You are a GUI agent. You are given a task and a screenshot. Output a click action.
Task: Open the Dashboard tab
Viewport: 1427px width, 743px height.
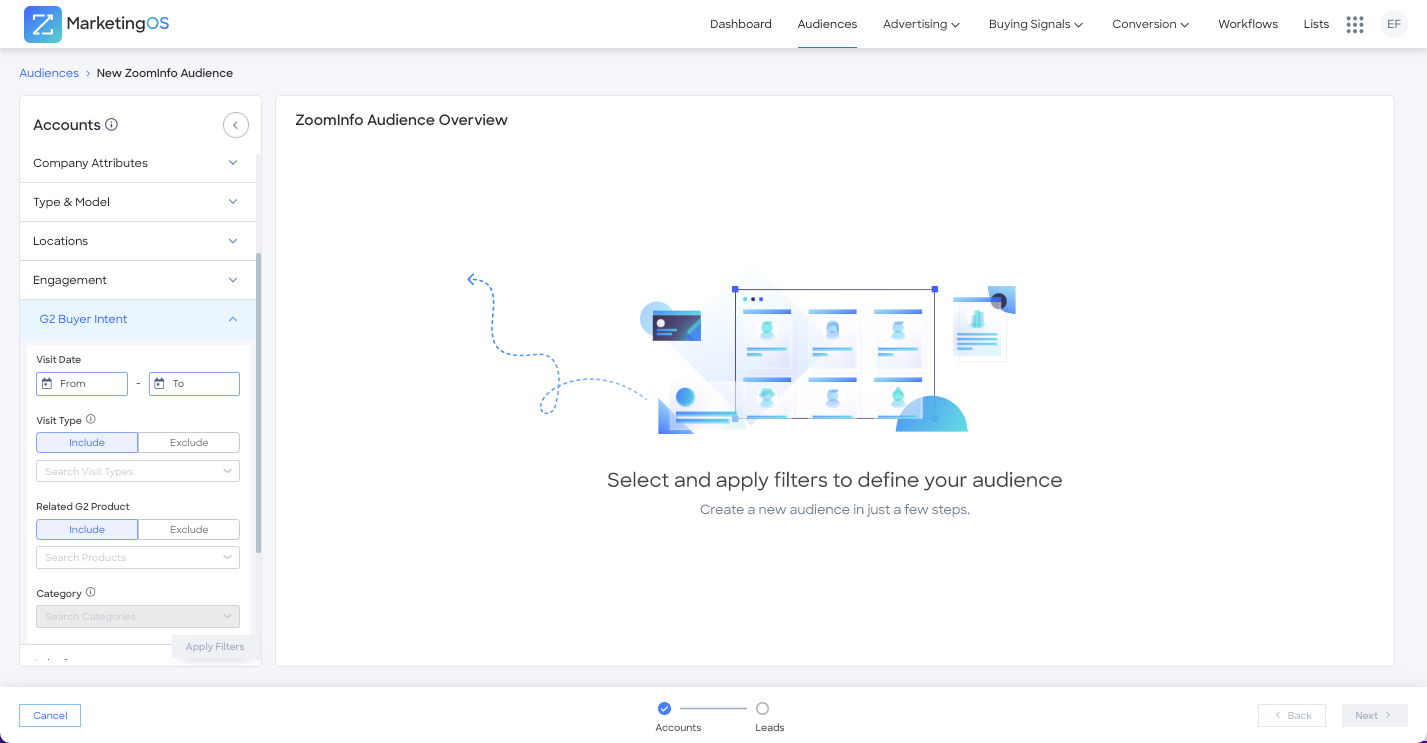tap(740, 24)
